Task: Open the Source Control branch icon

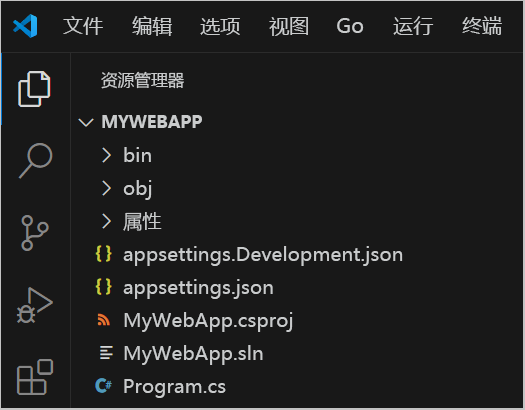Action: 35,233
